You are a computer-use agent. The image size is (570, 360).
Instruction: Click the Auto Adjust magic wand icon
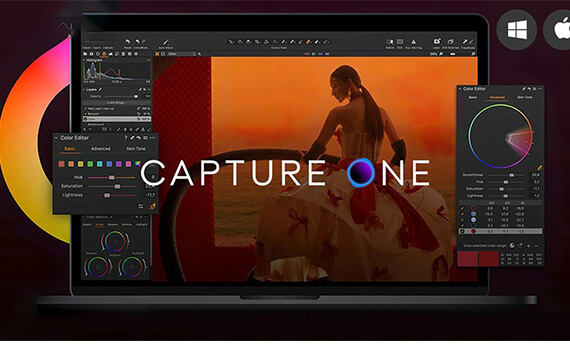tap(166, 41)
